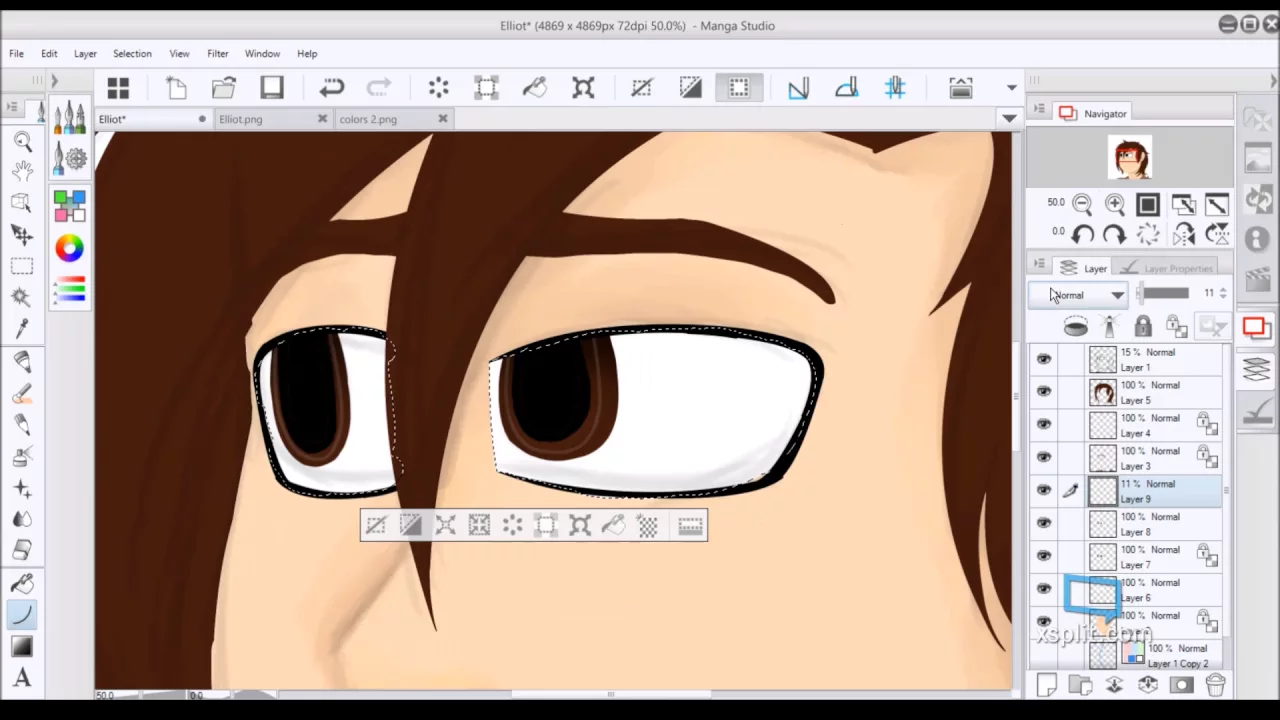The height and width of the screenshot is (720, 1280).
Task: Select the Zoom magnifier tool
Action: (x=22, y=141)
